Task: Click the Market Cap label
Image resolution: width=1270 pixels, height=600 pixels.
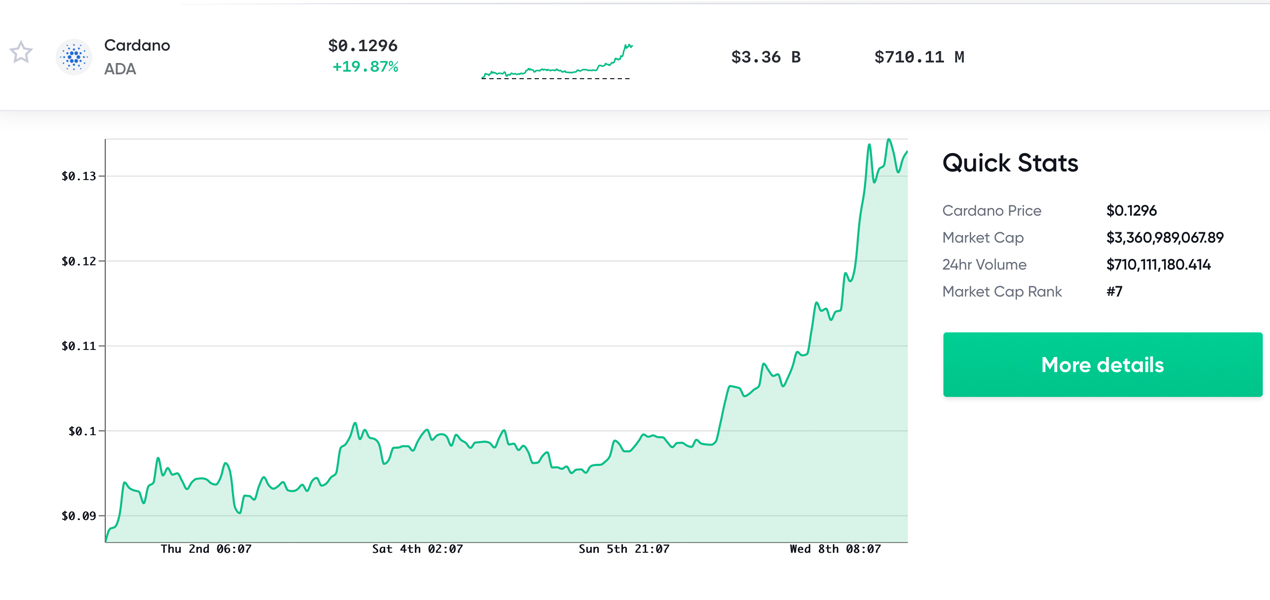Action: 983,238
